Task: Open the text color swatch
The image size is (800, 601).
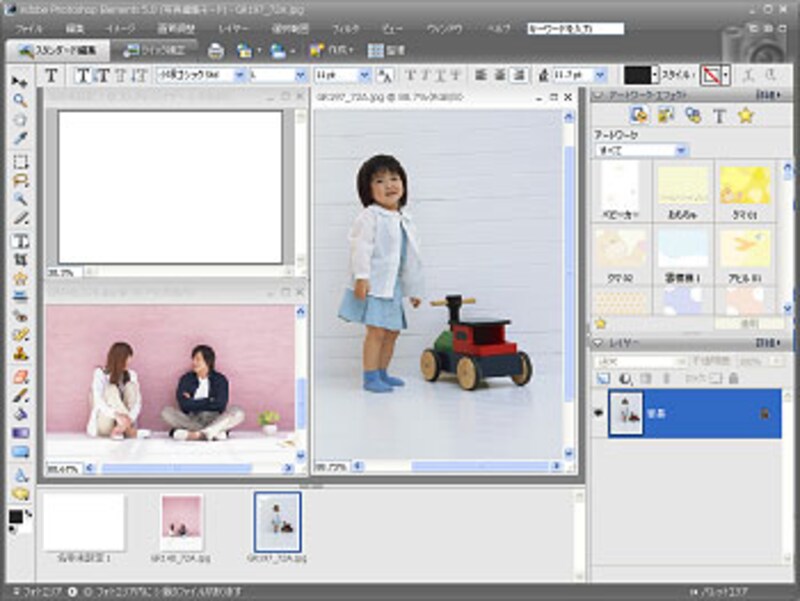Action: tap(638, 75)
